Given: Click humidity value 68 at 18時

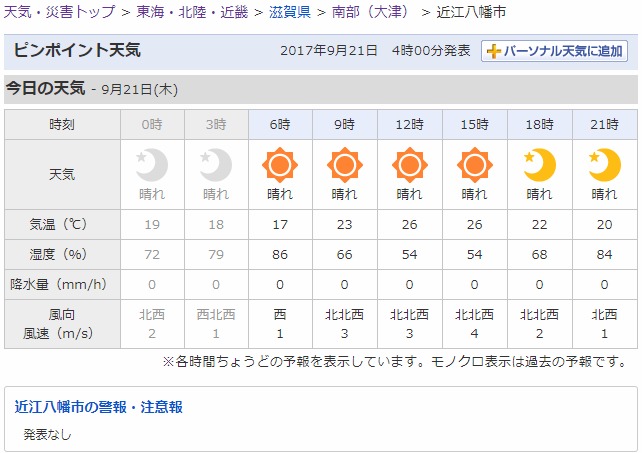Looking at the screenshot, I should pyautogui.click(x=540, y=254).
